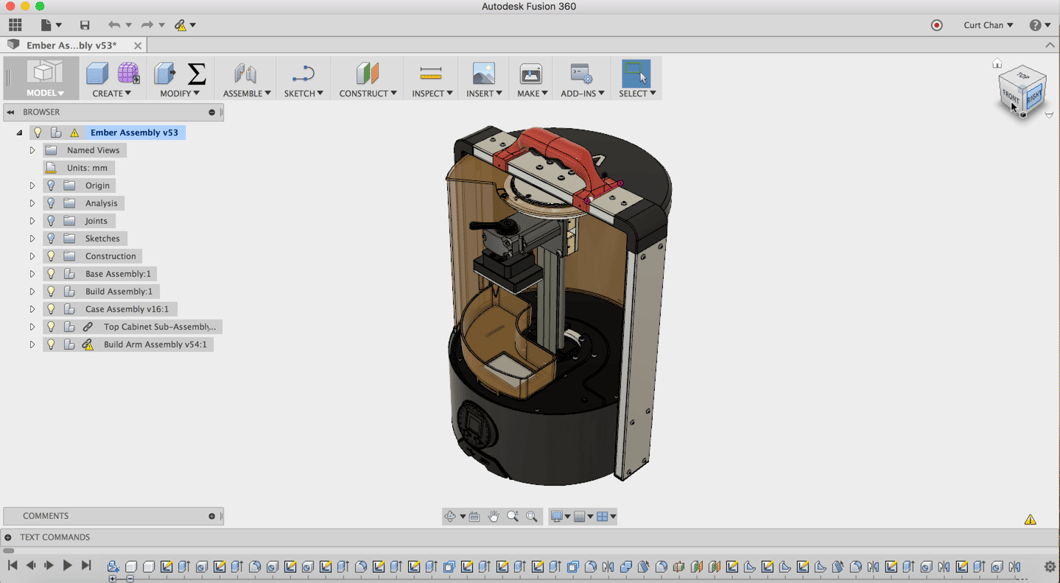The width and height of the screenshot is (1060, 583).
Task: Open the CONSTRUCT menu
Action: click(x=367, y=93)
